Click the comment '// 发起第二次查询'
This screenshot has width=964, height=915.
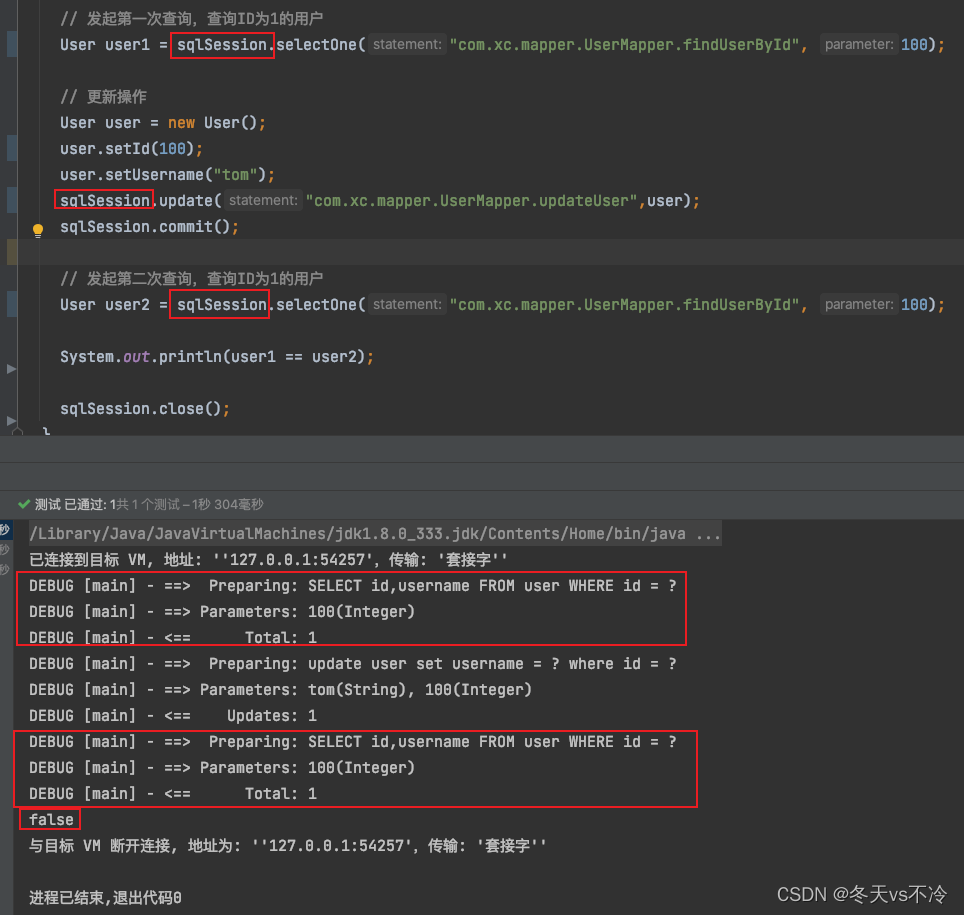pos(127,279)
